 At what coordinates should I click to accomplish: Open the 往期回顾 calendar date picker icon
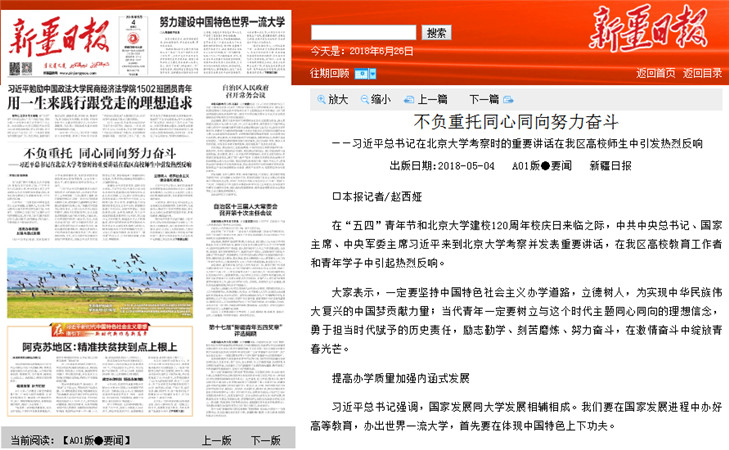(x=360, y=73)
